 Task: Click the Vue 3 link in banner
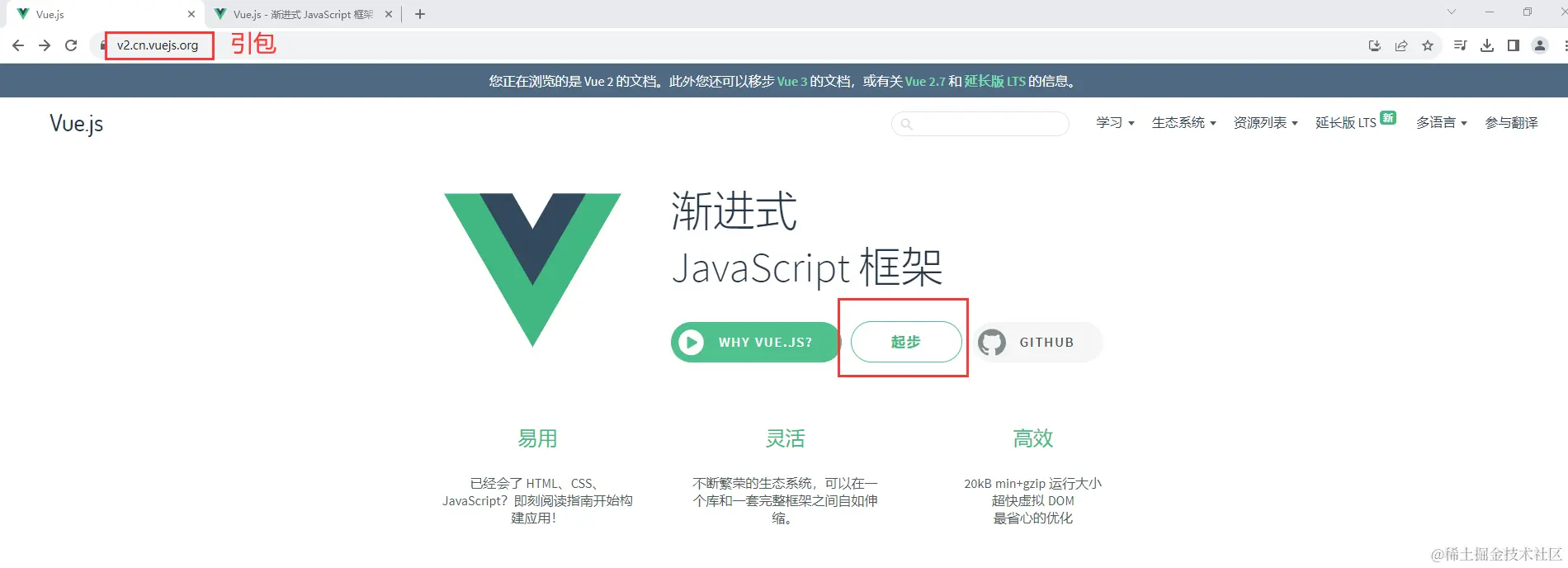tap(792, 81)
